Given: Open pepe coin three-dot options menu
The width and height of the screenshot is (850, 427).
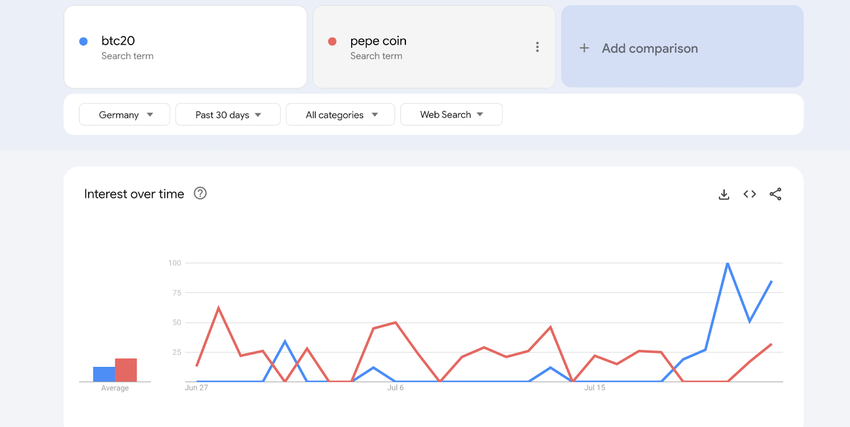Looking at the screenshot, I should (537, 47).
